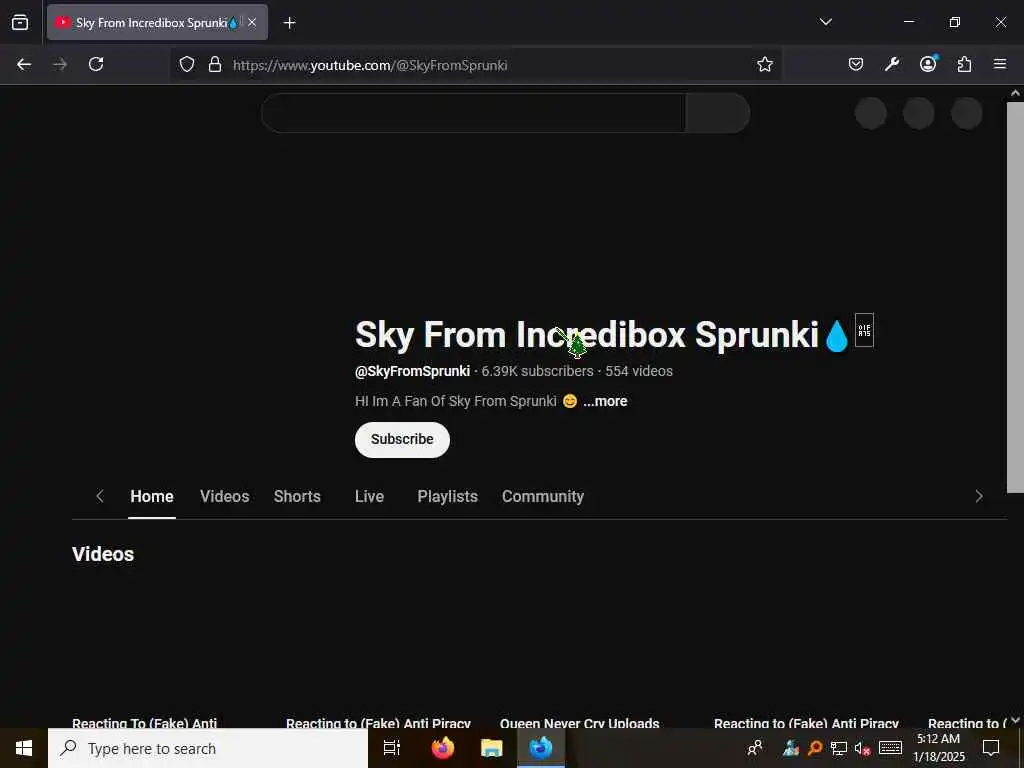
Task: Open the extensions puzzle icon
Action: [x=964, y=64]
